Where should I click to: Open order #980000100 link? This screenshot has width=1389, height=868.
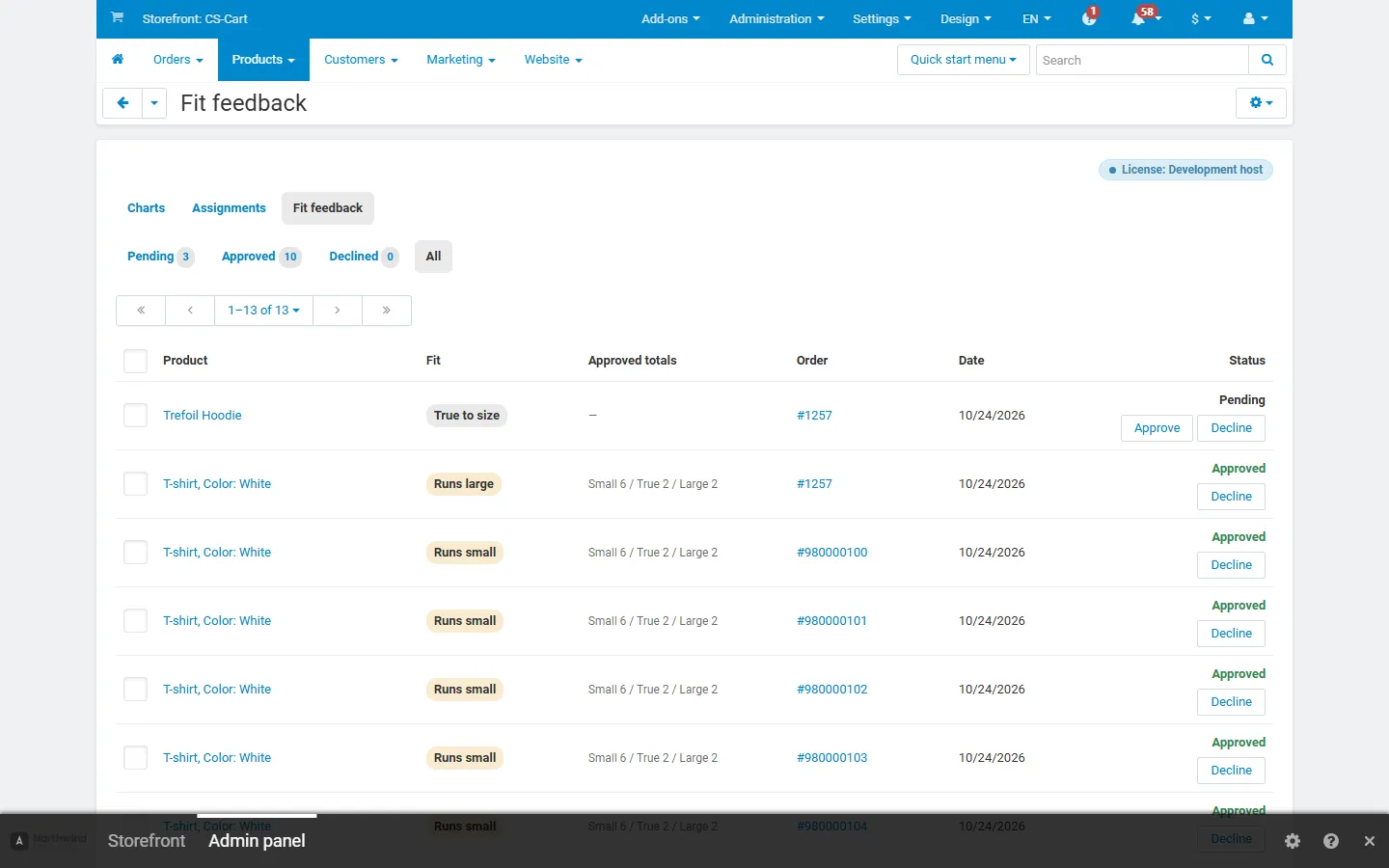click(x=831, y=553)
